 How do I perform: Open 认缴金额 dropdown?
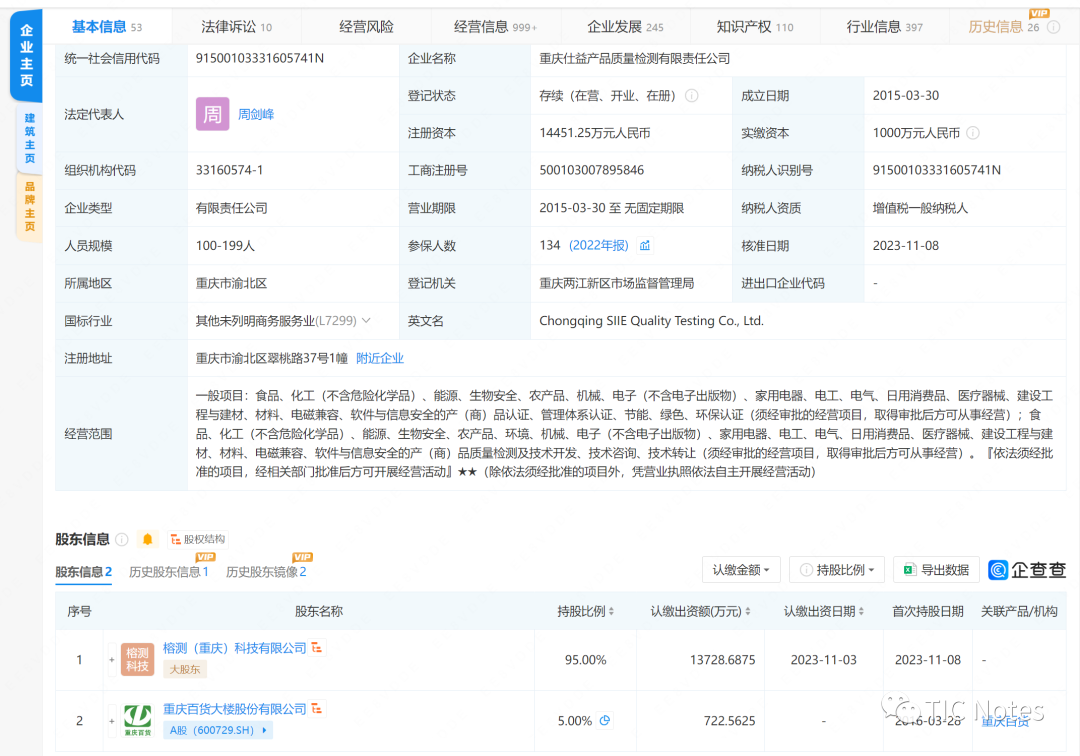coord(740,569)
